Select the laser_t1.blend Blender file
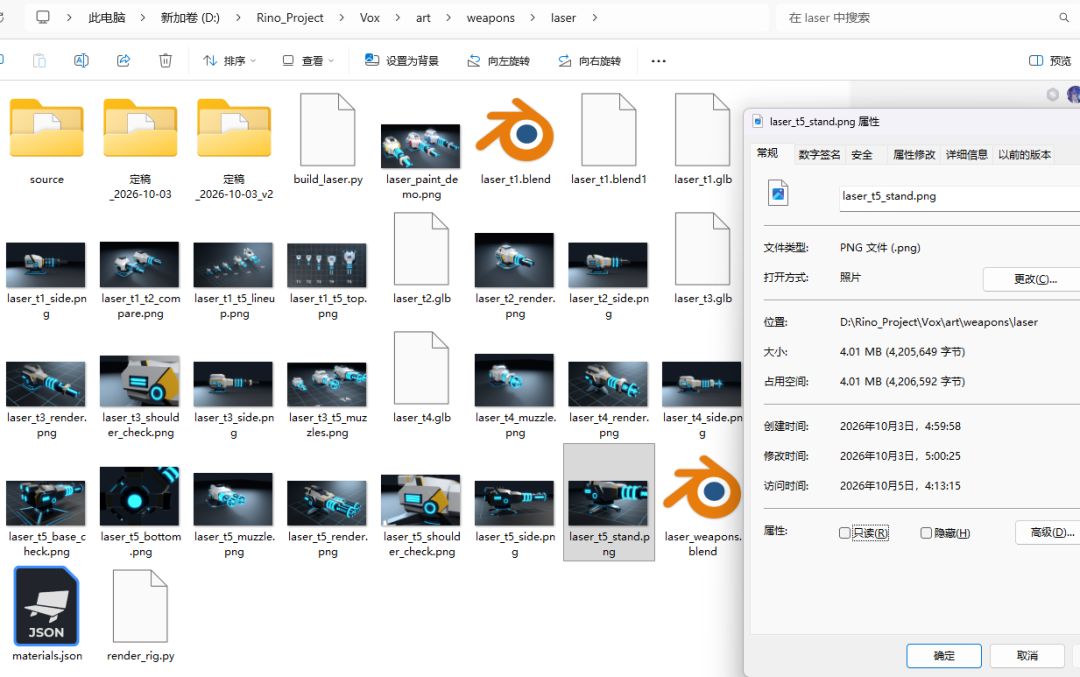The image size is (1080, 677). pos(515,129)
